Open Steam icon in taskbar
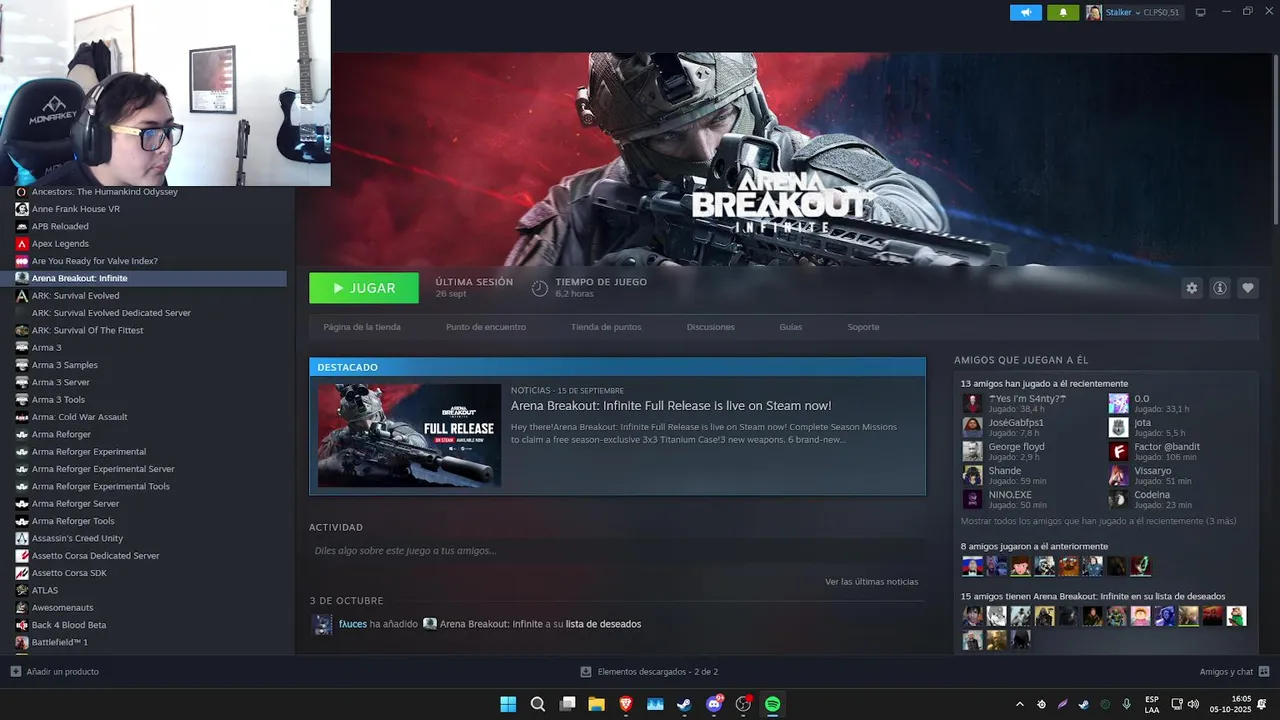This screenshot has width=1280, height=720. coord(684,704)
